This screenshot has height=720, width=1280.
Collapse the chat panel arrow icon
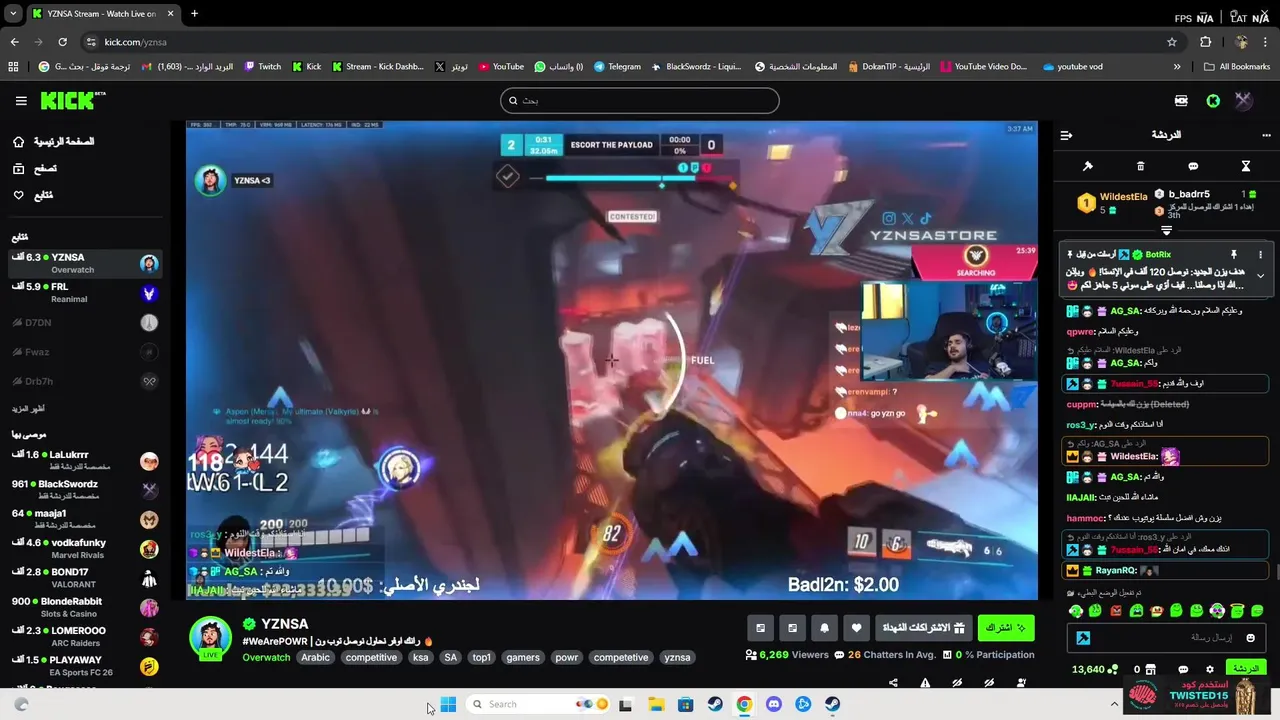1066,135
